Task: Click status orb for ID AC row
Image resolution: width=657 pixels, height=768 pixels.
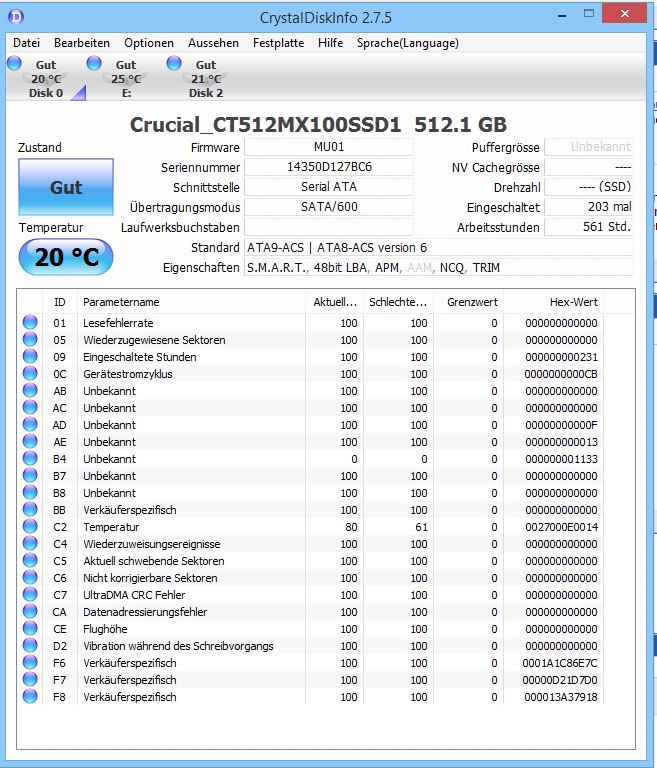Action: (30, 407)
